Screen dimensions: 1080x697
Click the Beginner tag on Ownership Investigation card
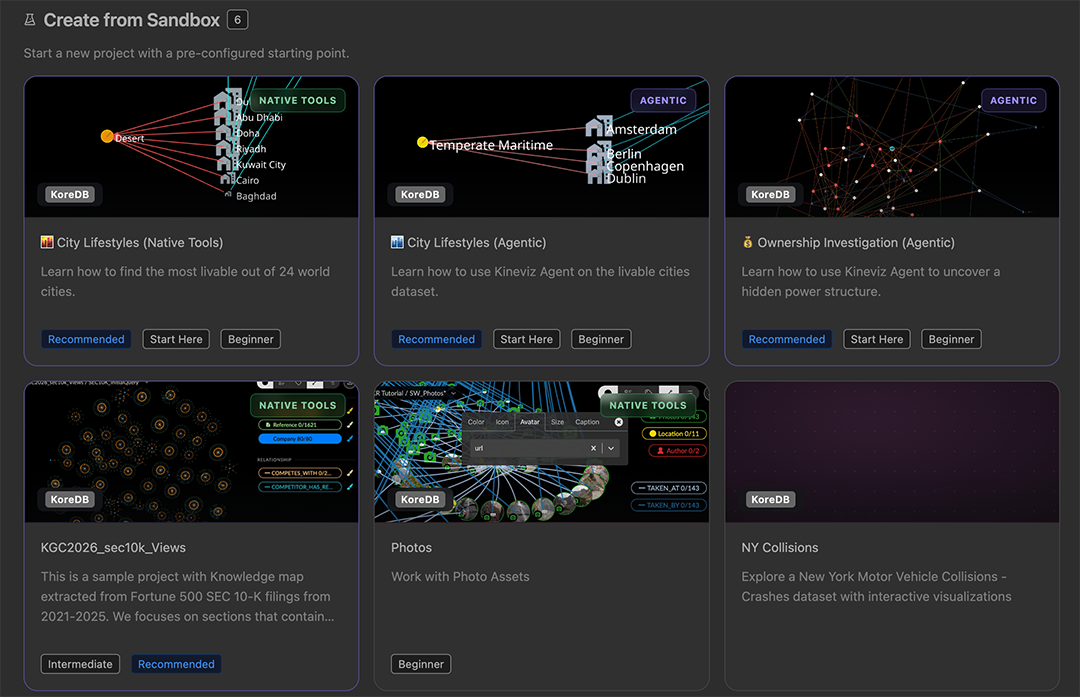pos(951,339)
